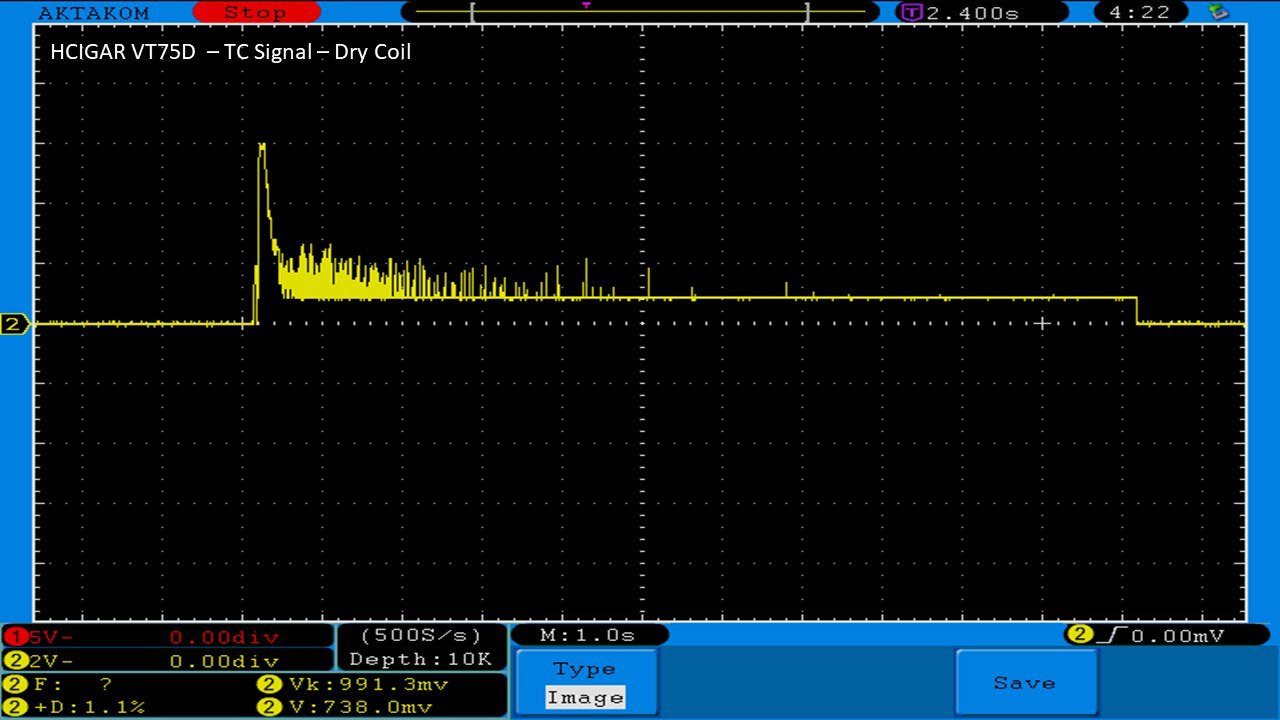Click the 2.400s horizontal trigger time readout
1280x720 pixels.
972,13
